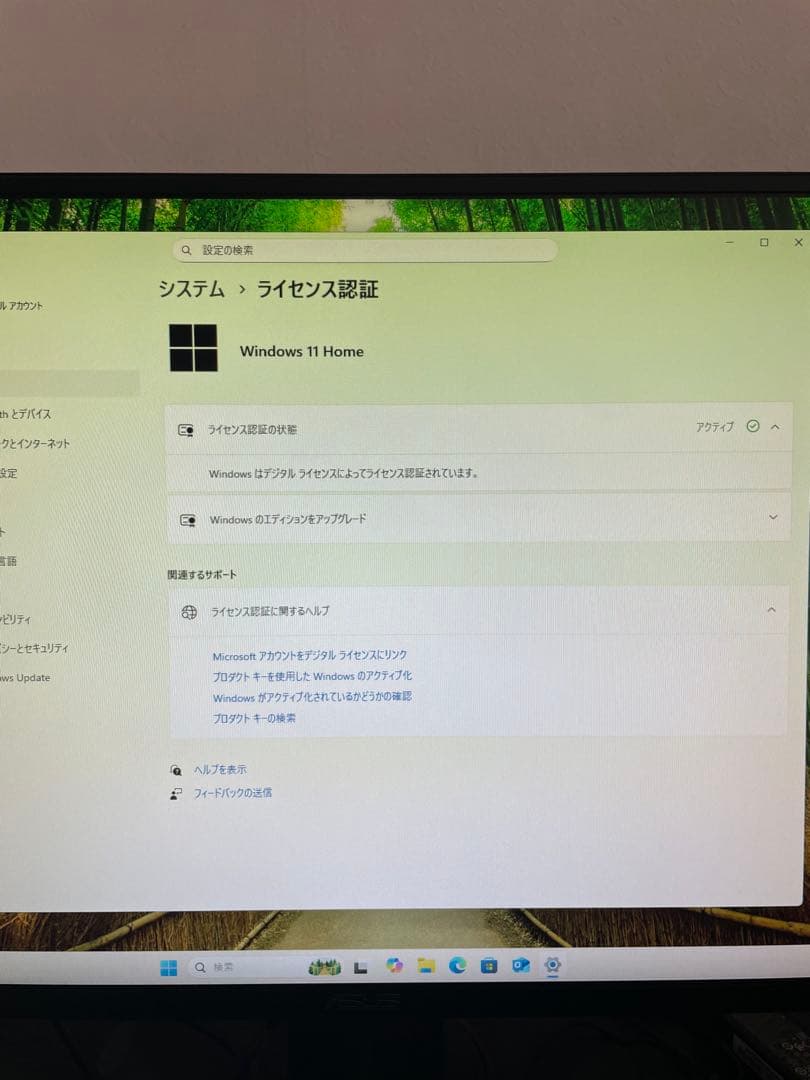Click the 設定の検索 search field
The width and height of the screenshot is (810, 1080).
point(364,250)
